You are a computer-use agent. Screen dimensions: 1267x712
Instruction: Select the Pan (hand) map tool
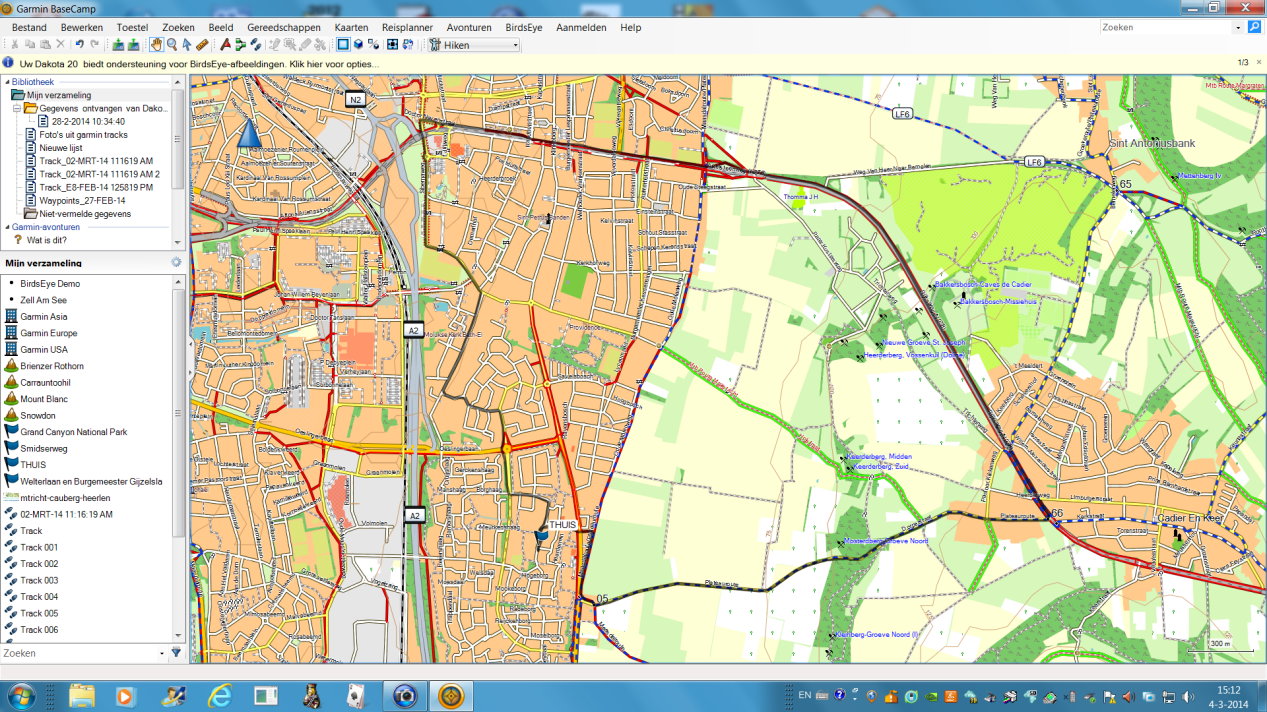click(x=156, y=44)
